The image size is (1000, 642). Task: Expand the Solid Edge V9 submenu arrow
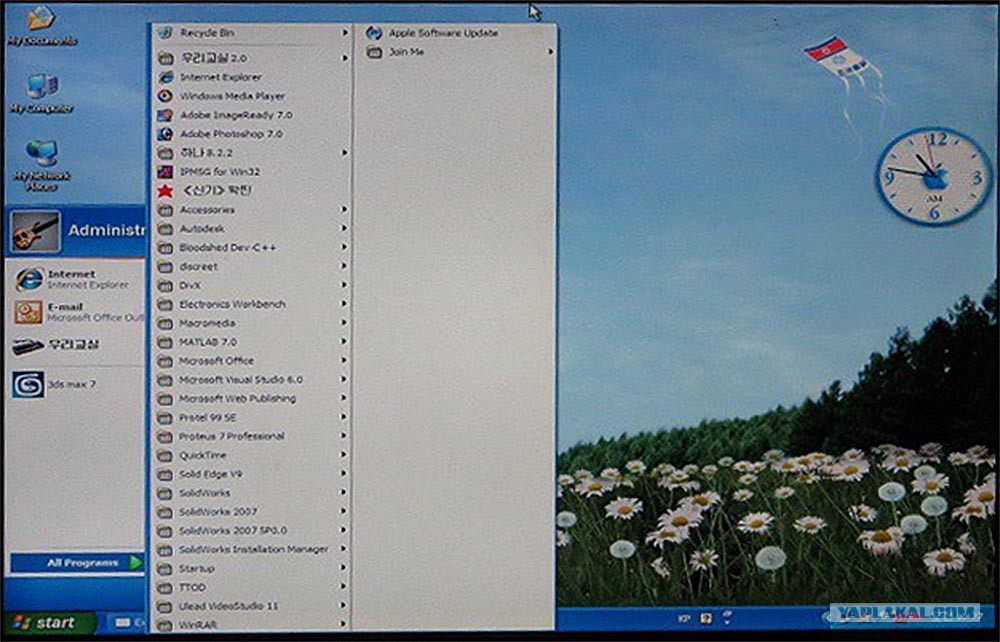coord(344,474)
